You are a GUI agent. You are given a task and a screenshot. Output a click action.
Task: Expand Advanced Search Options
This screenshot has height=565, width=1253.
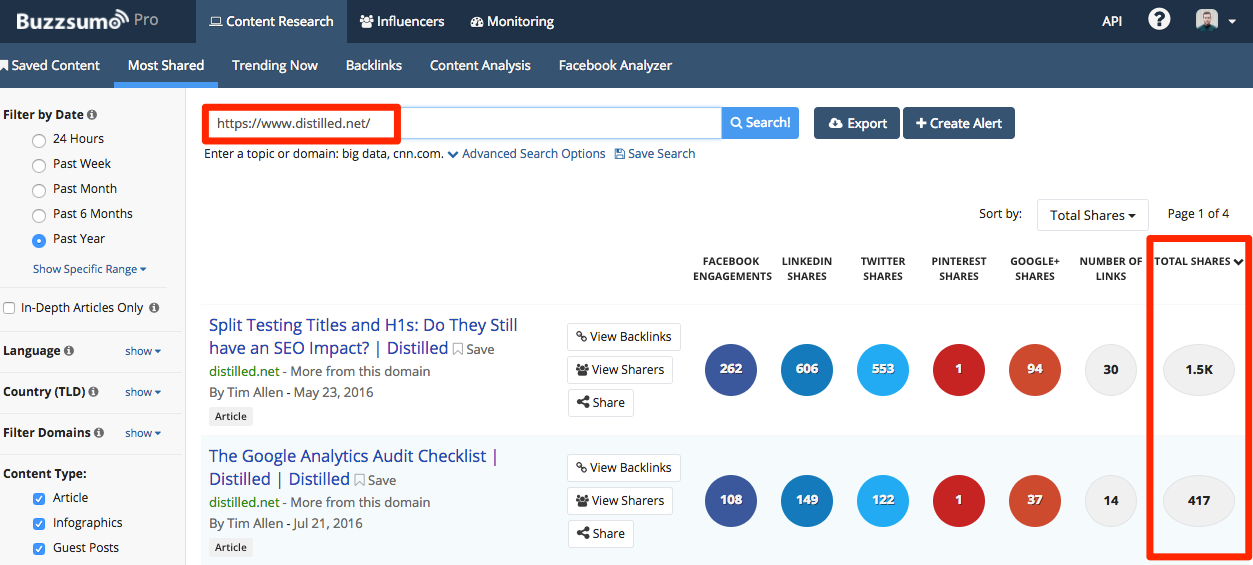526,154
